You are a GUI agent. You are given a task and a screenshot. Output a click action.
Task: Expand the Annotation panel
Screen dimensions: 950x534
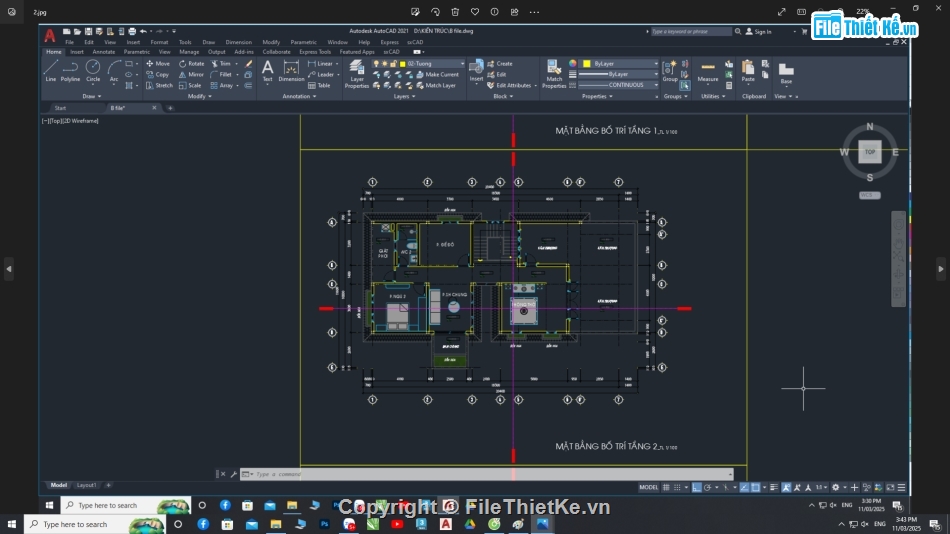pos(299,96)
